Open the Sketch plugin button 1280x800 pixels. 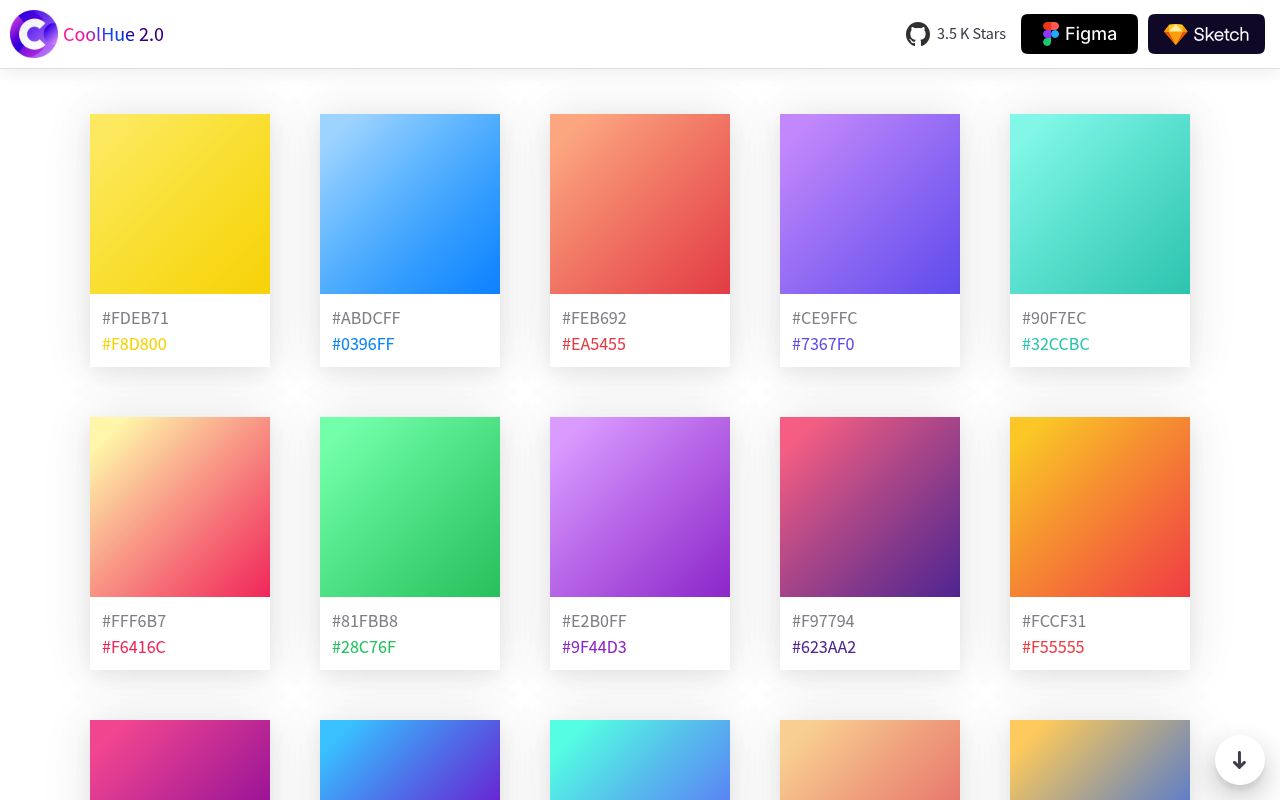[x=1206, y=34]
